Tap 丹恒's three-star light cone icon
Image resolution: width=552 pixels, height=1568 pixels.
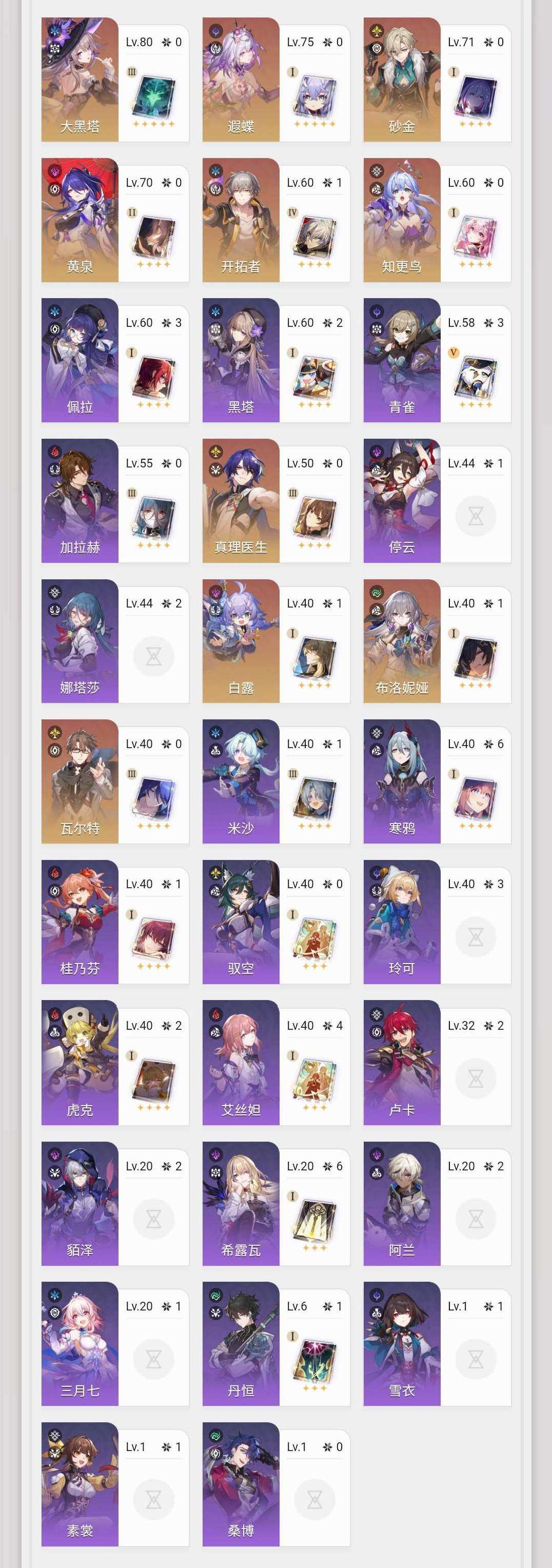[314, 1359]
